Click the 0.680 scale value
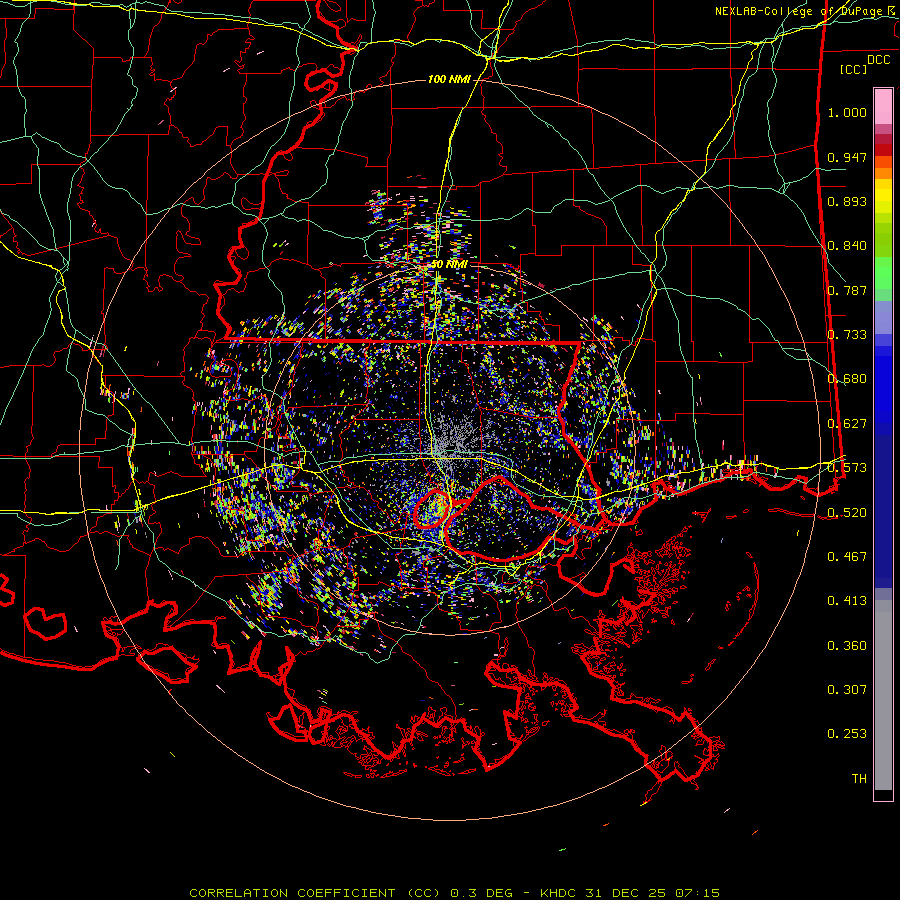The image size is (900, 900). pos(847,379)
